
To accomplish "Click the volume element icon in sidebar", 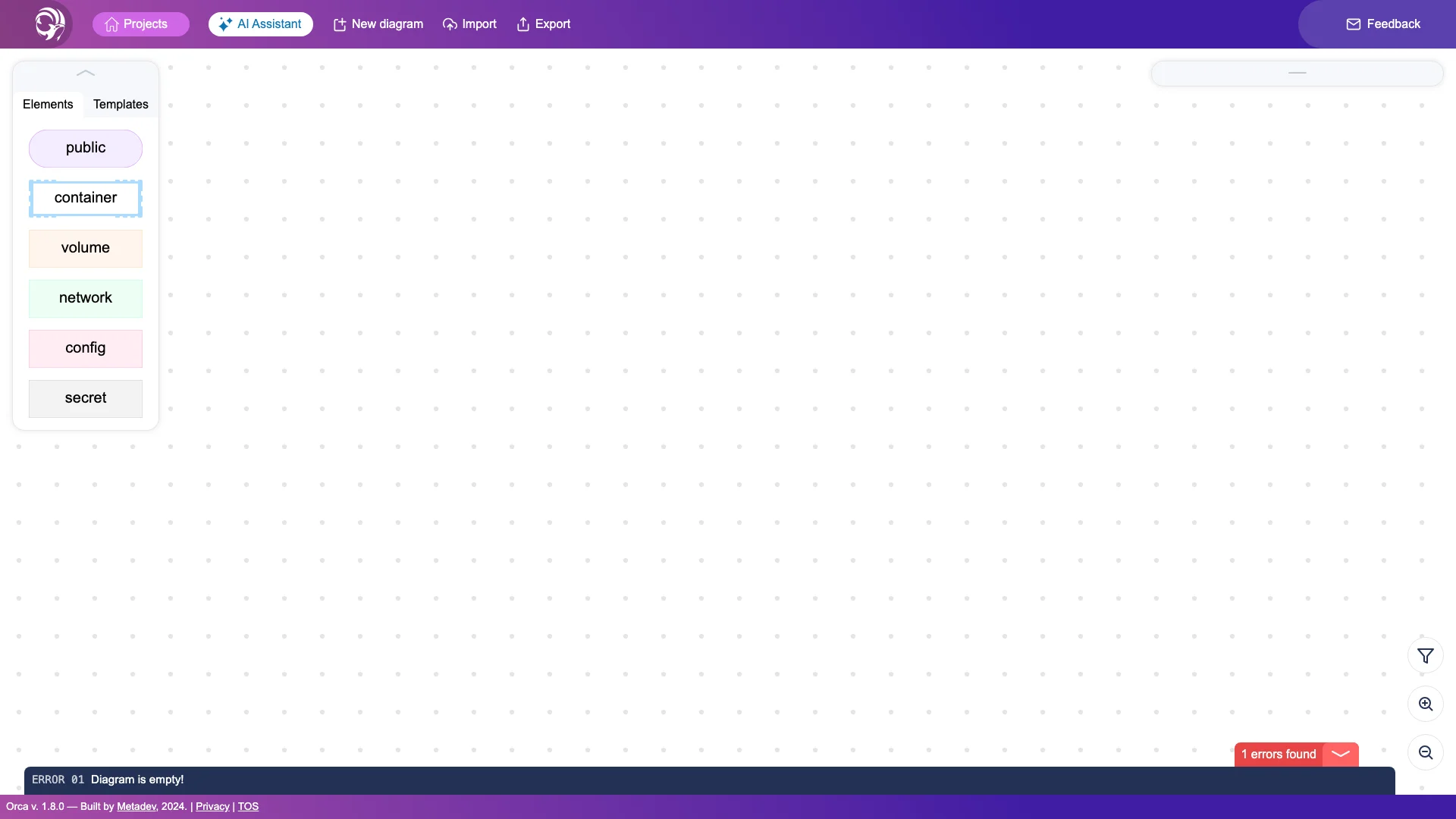I will 86,248.
